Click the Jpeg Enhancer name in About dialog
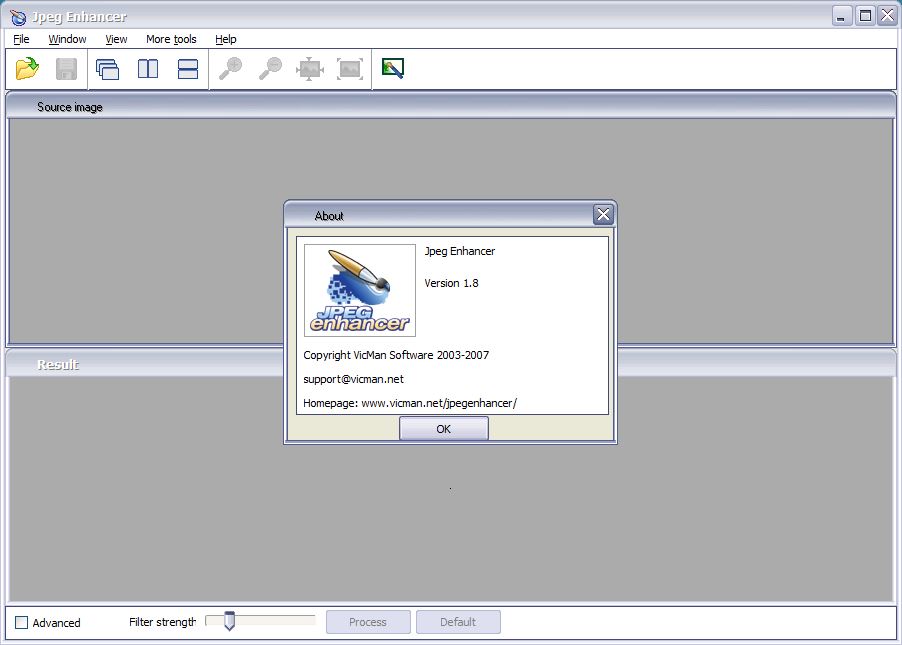 pos(460,251)
